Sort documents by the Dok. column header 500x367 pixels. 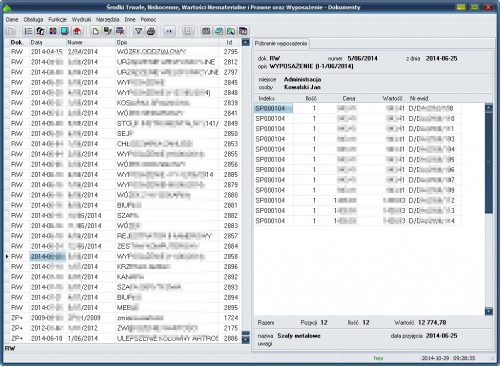pos(17,42)
